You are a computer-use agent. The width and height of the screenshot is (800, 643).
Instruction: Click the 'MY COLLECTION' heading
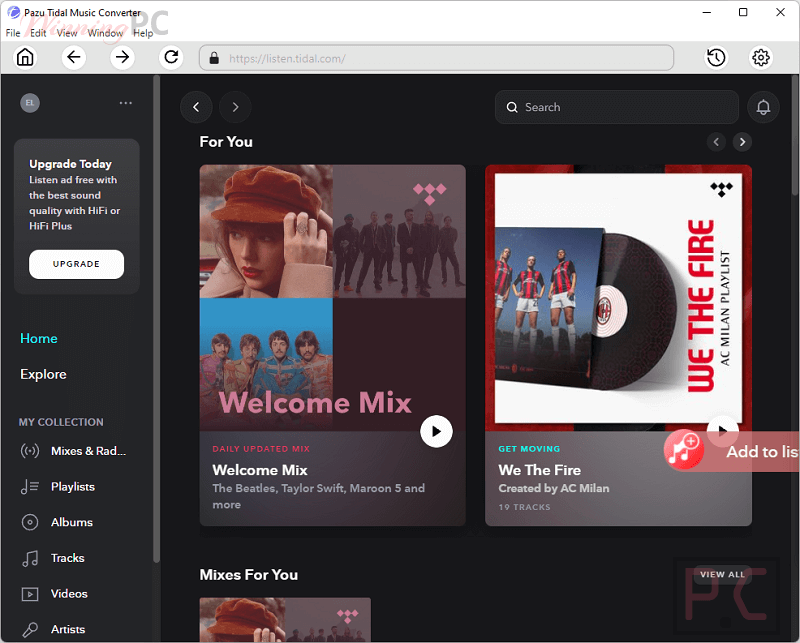[x=61, y=423]
